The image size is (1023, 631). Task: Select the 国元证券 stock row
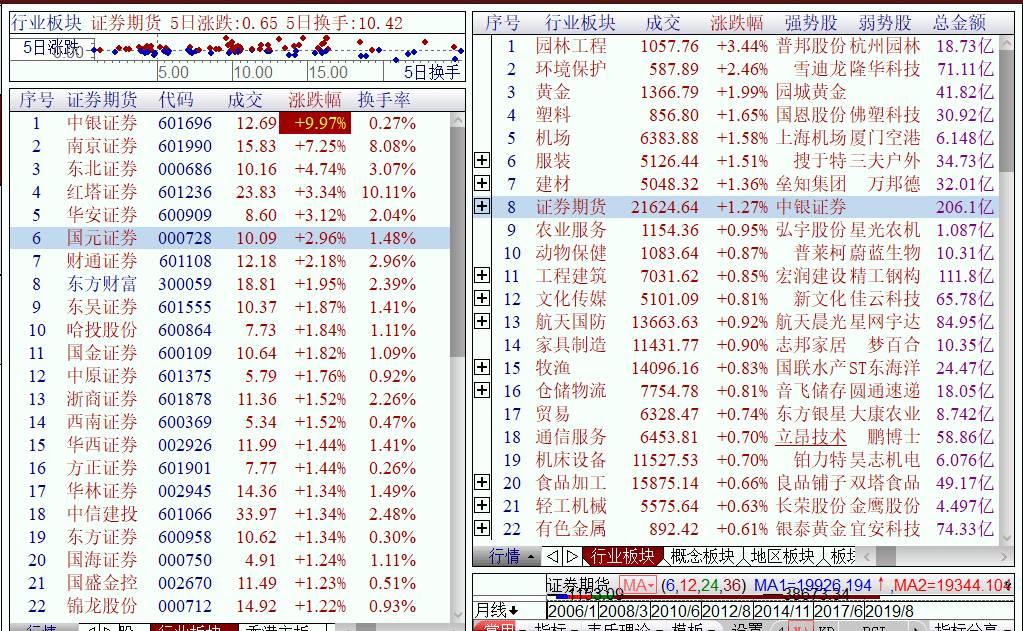tap(230, 238)
